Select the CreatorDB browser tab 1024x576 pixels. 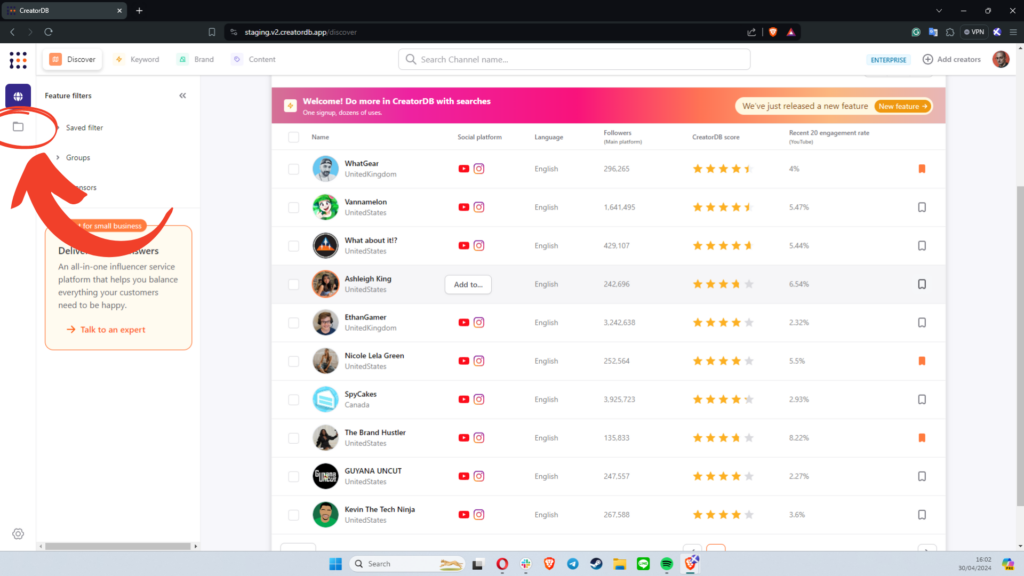(x=63, y=10)
